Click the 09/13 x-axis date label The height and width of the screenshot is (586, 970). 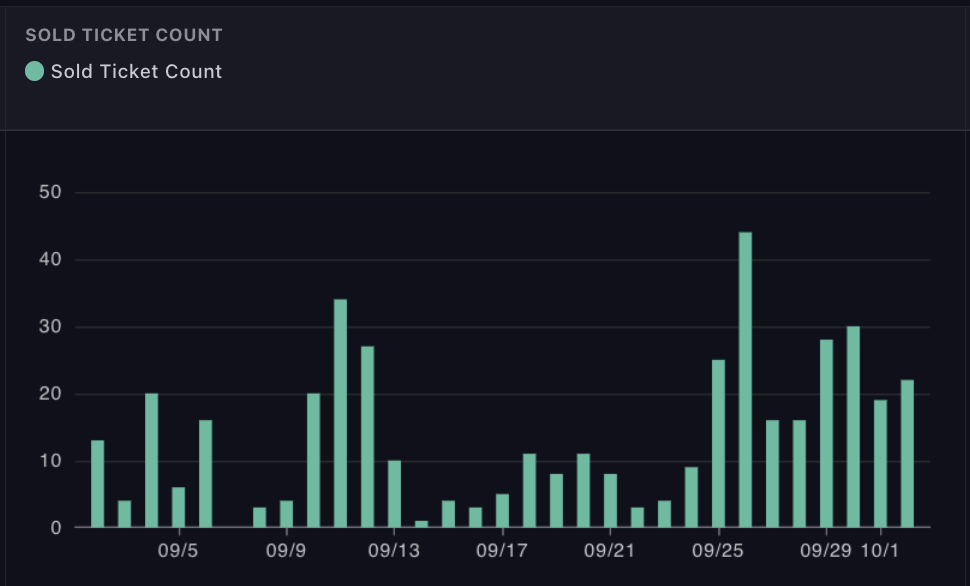click(394, 551)
